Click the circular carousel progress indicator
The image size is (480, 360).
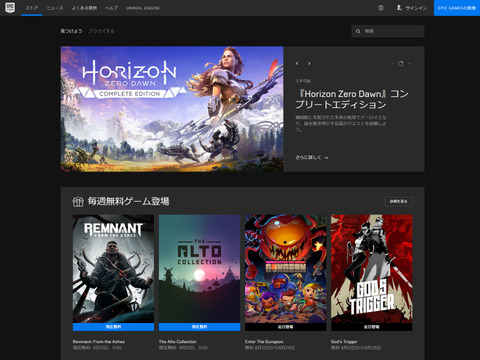coord(401,63)
